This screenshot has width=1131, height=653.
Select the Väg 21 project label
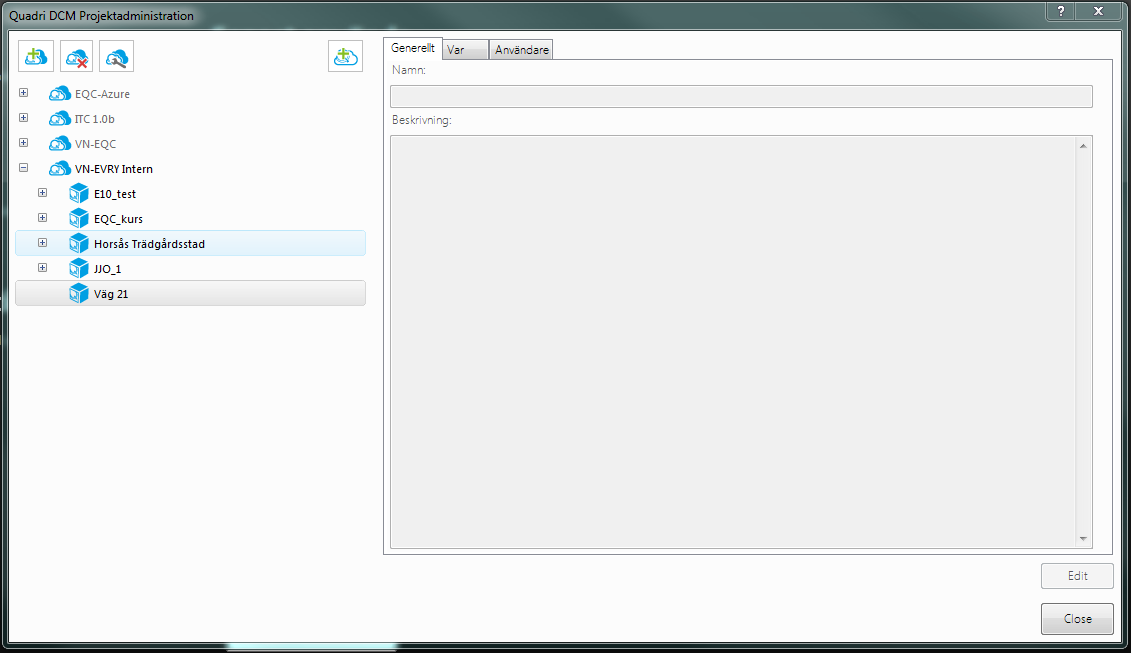point(111,294)
